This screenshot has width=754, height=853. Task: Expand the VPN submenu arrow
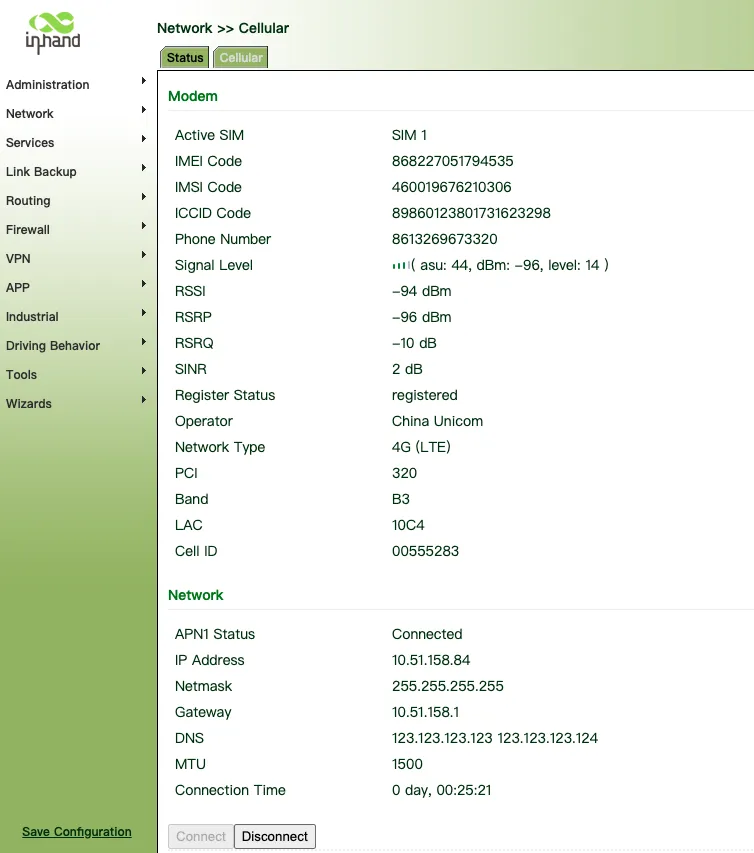(x=144, y=255)
